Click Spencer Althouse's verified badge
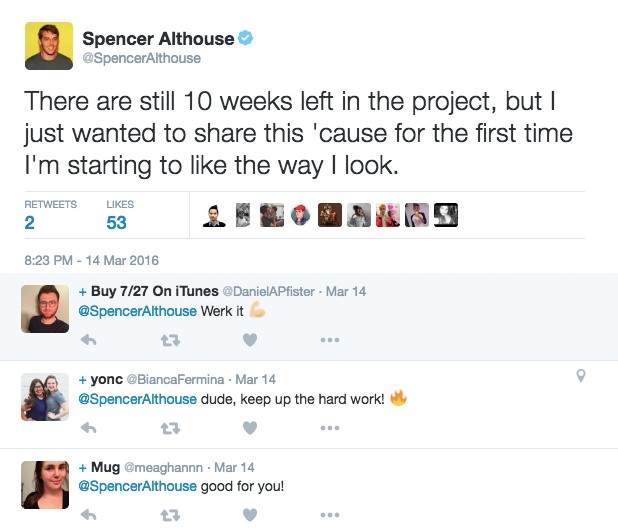The height and width of the screenshot is (530, 618). [x=245, y=39]
